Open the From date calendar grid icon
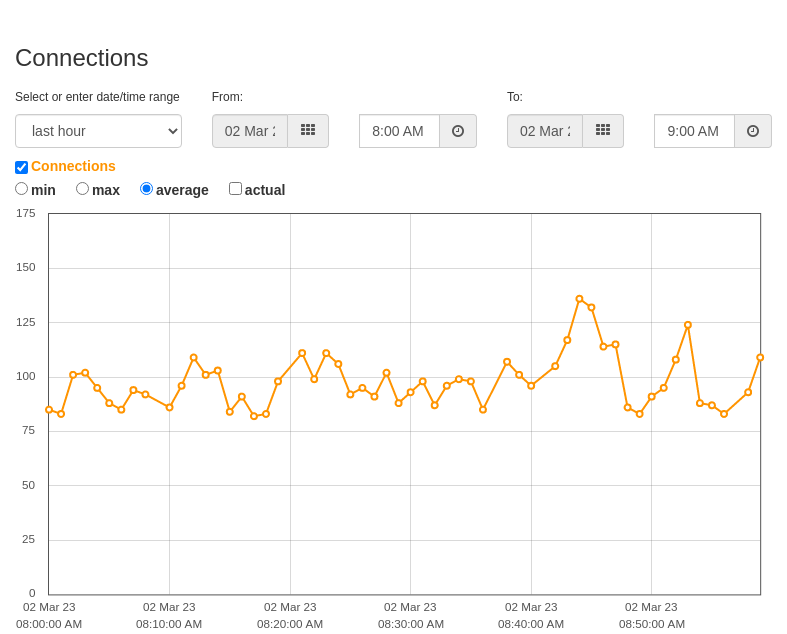The image size is (787, 634). 308,131
